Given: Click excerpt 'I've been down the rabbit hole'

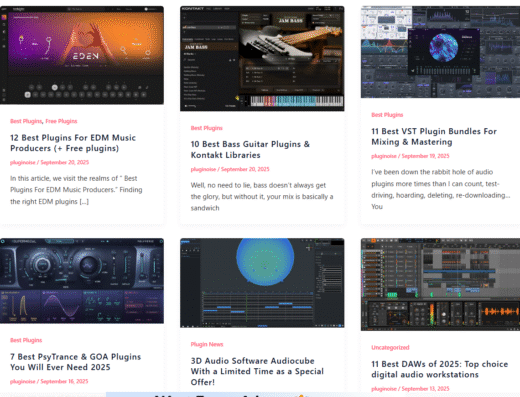Looking at the screenshot, I should pyautogui.click(x=441, y=189).
